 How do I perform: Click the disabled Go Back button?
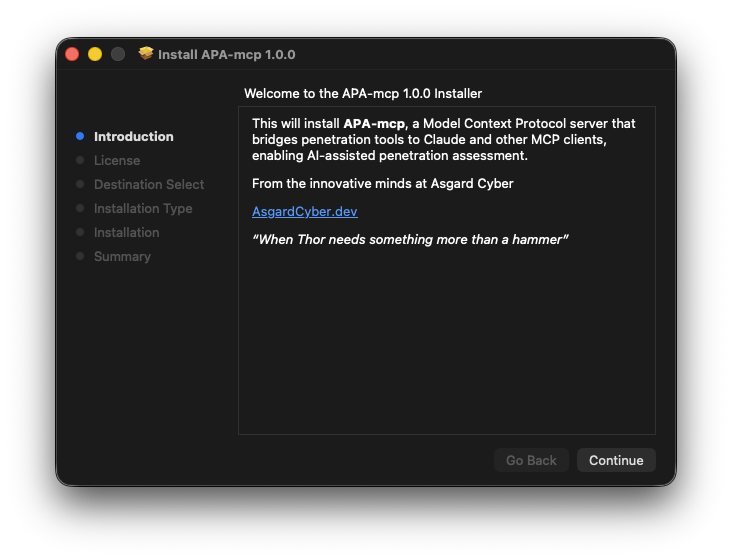[x=531, y=460]
